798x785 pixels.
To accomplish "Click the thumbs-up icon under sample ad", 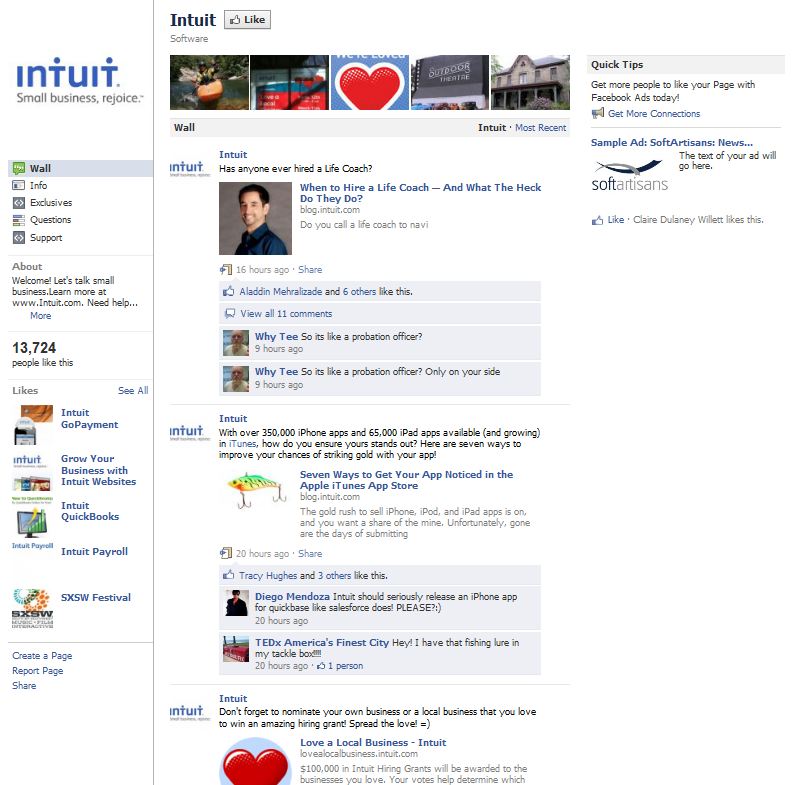I will tap(597, 220).
